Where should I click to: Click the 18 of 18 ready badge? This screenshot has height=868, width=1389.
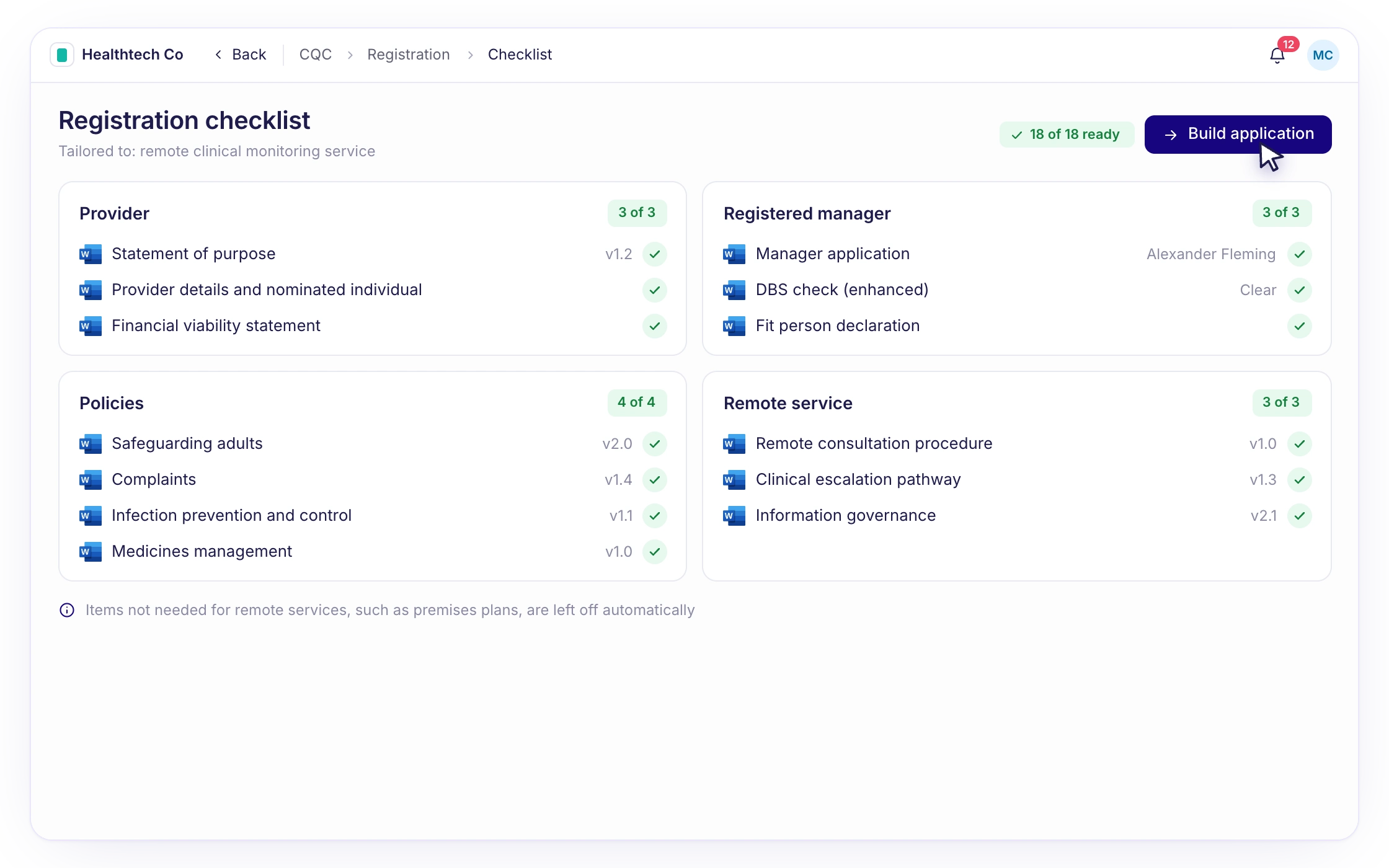point(1067,135)
